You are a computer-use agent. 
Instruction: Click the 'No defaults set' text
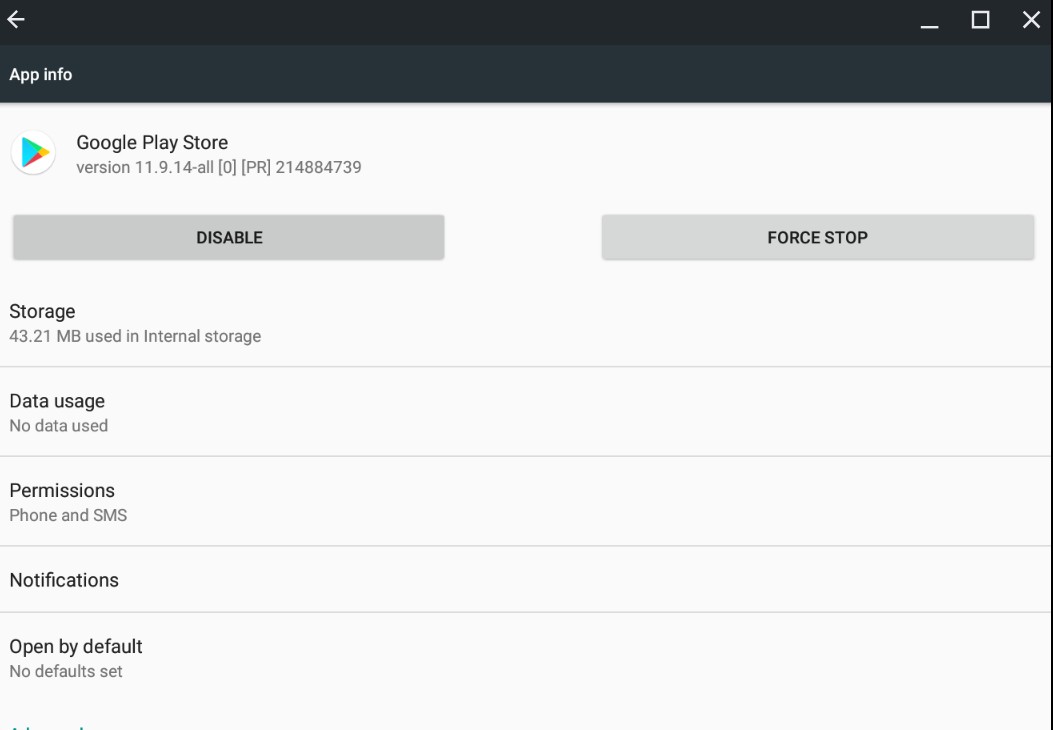tap(66, 672)
